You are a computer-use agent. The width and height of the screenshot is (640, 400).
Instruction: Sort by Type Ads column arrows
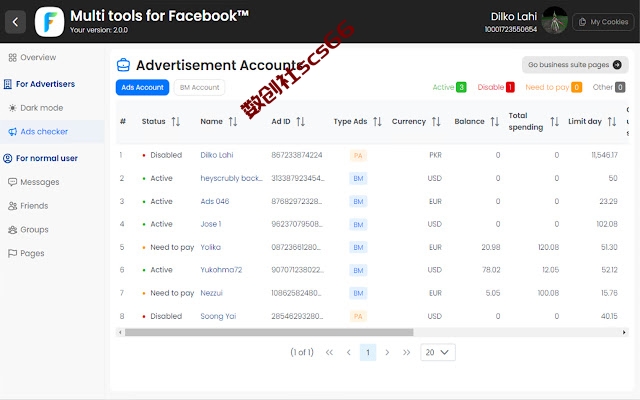[378, 122]
